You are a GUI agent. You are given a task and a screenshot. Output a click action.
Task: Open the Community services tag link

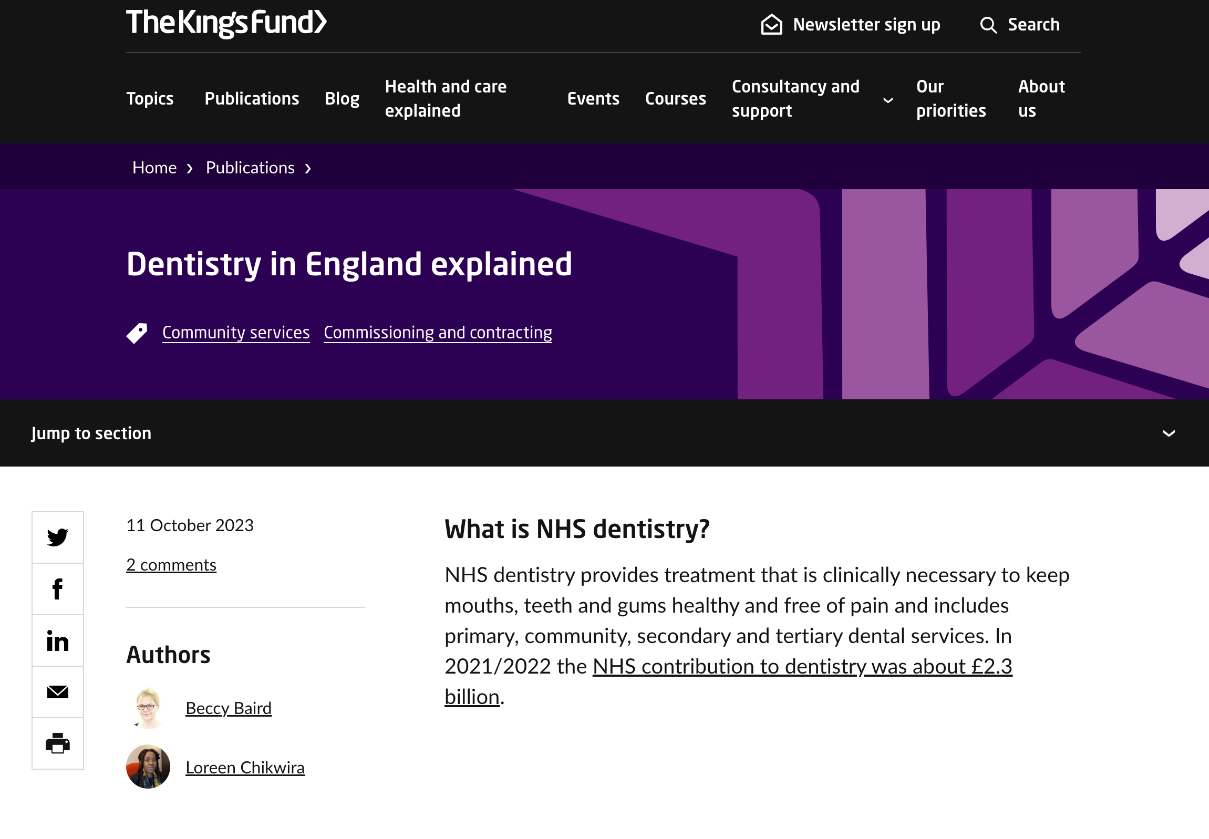(x=236, y=333)
